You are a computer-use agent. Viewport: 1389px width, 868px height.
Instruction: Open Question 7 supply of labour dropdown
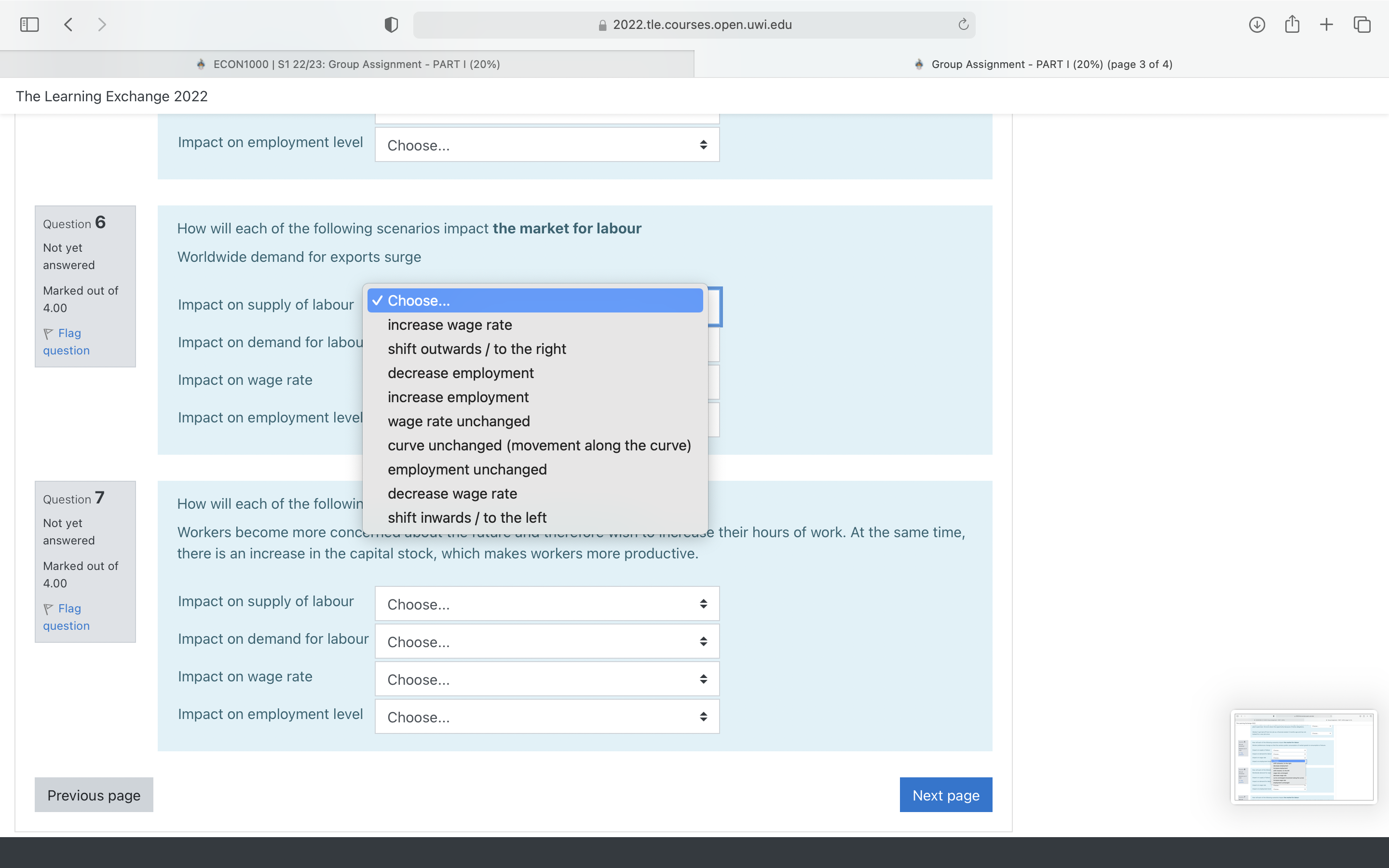point(546,604)
